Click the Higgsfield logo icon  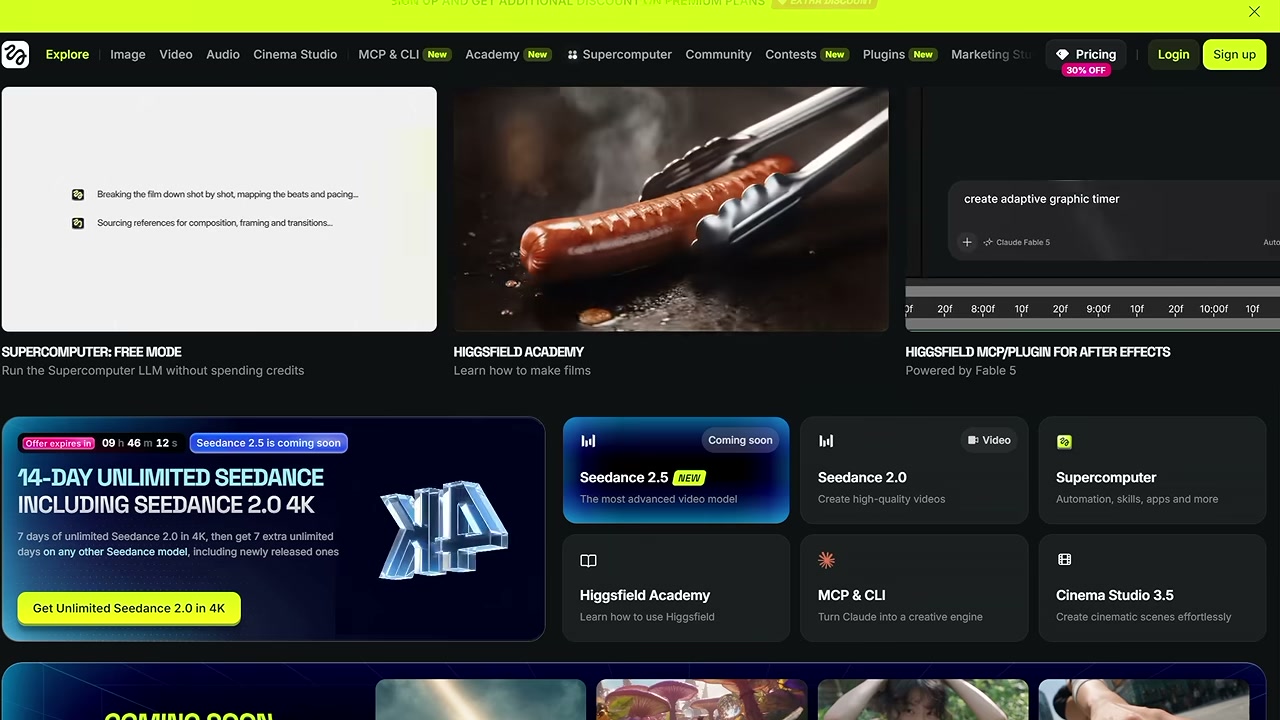15,54
